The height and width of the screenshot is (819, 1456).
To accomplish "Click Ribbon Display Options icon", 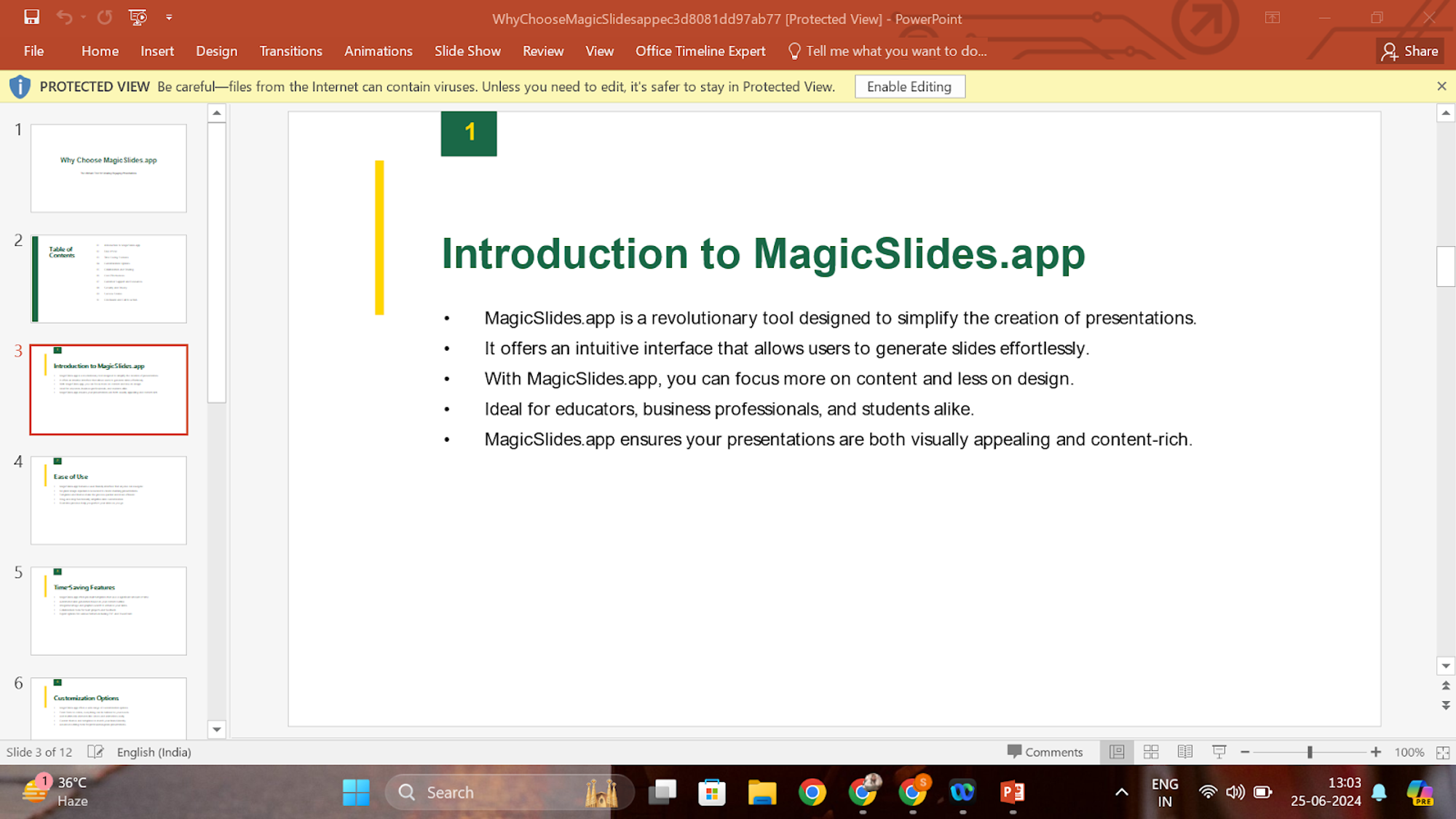I will (1273, 17).
